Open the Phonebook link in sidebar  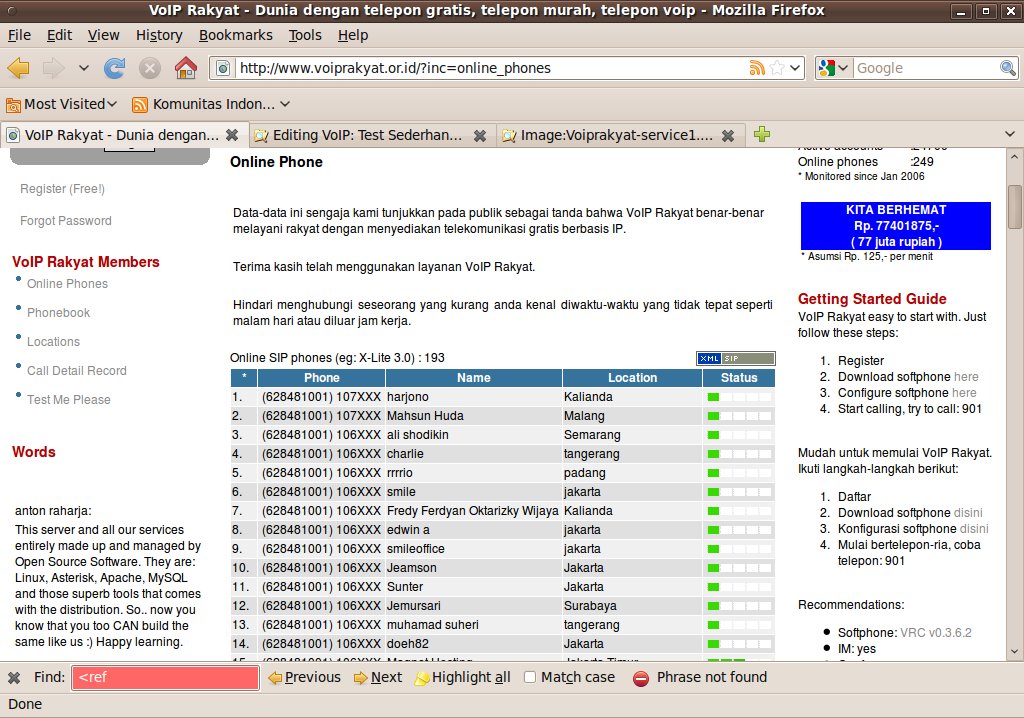click(58, 313)
